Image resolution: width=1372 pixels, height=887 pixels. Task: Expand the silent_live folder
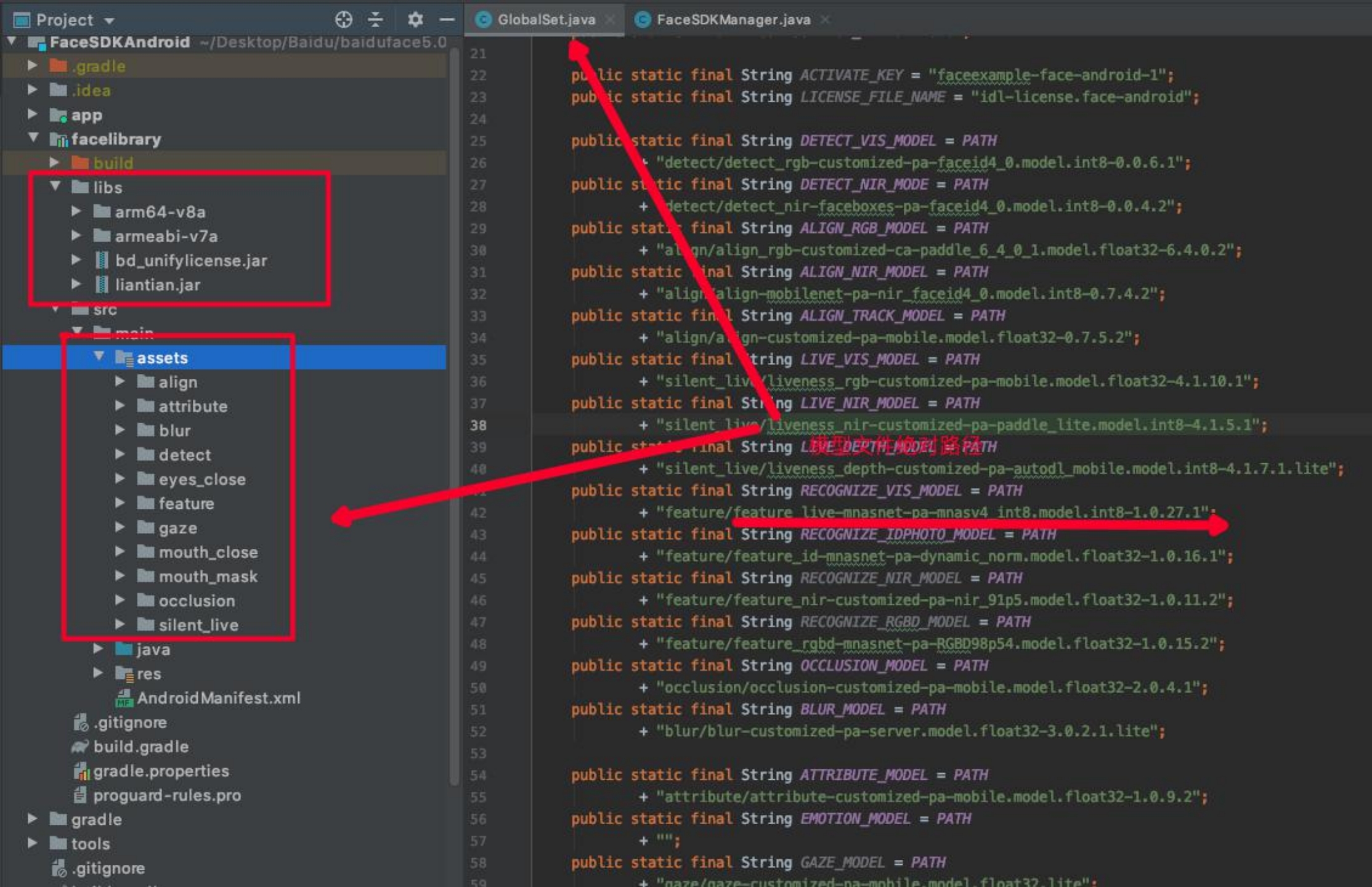coord(120,625)
